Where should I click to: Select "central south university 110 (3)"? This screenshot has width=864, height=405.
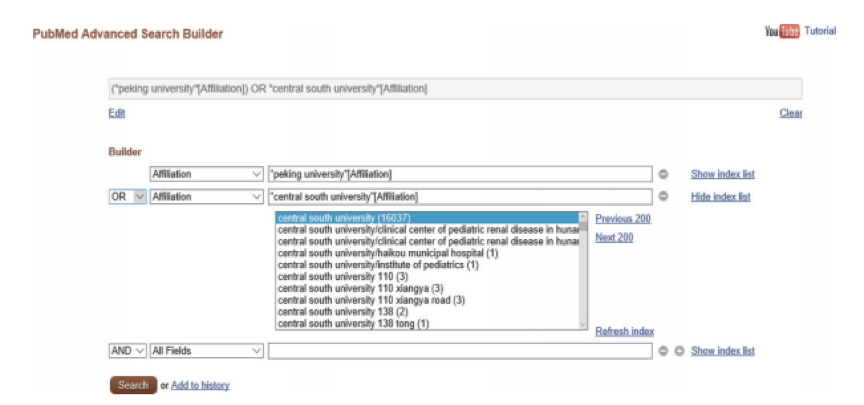tap(343, 277)
